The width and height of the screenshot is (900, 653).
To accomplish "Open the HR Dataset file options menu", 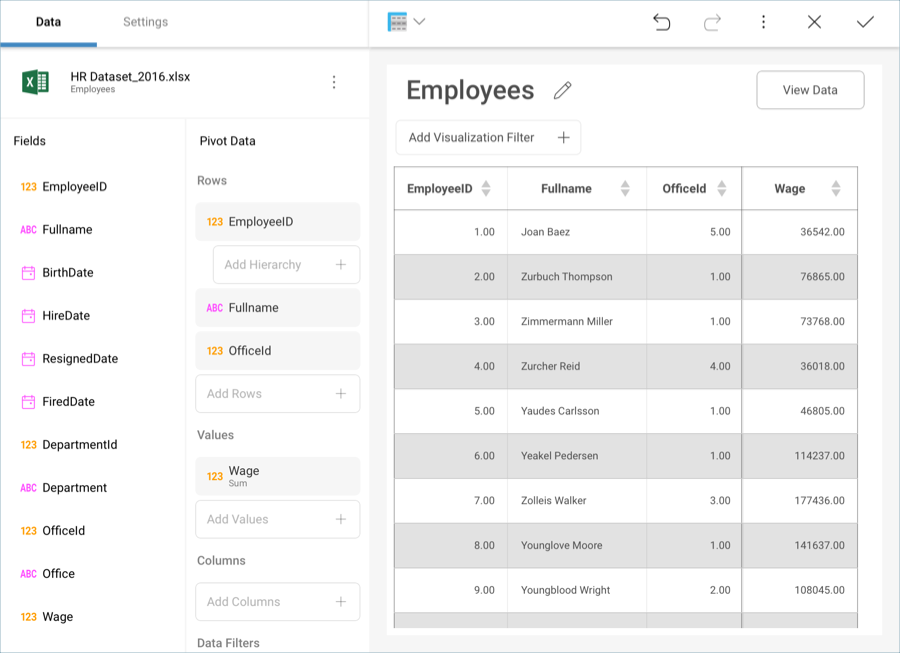I will point(334,82).
